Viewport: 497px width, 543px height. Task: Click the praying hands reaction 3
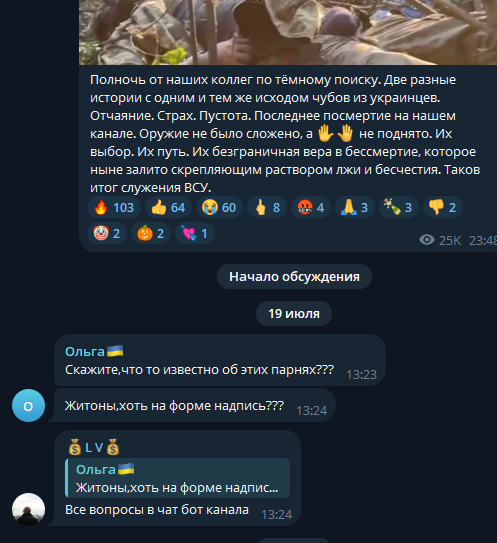coord(355,207)
